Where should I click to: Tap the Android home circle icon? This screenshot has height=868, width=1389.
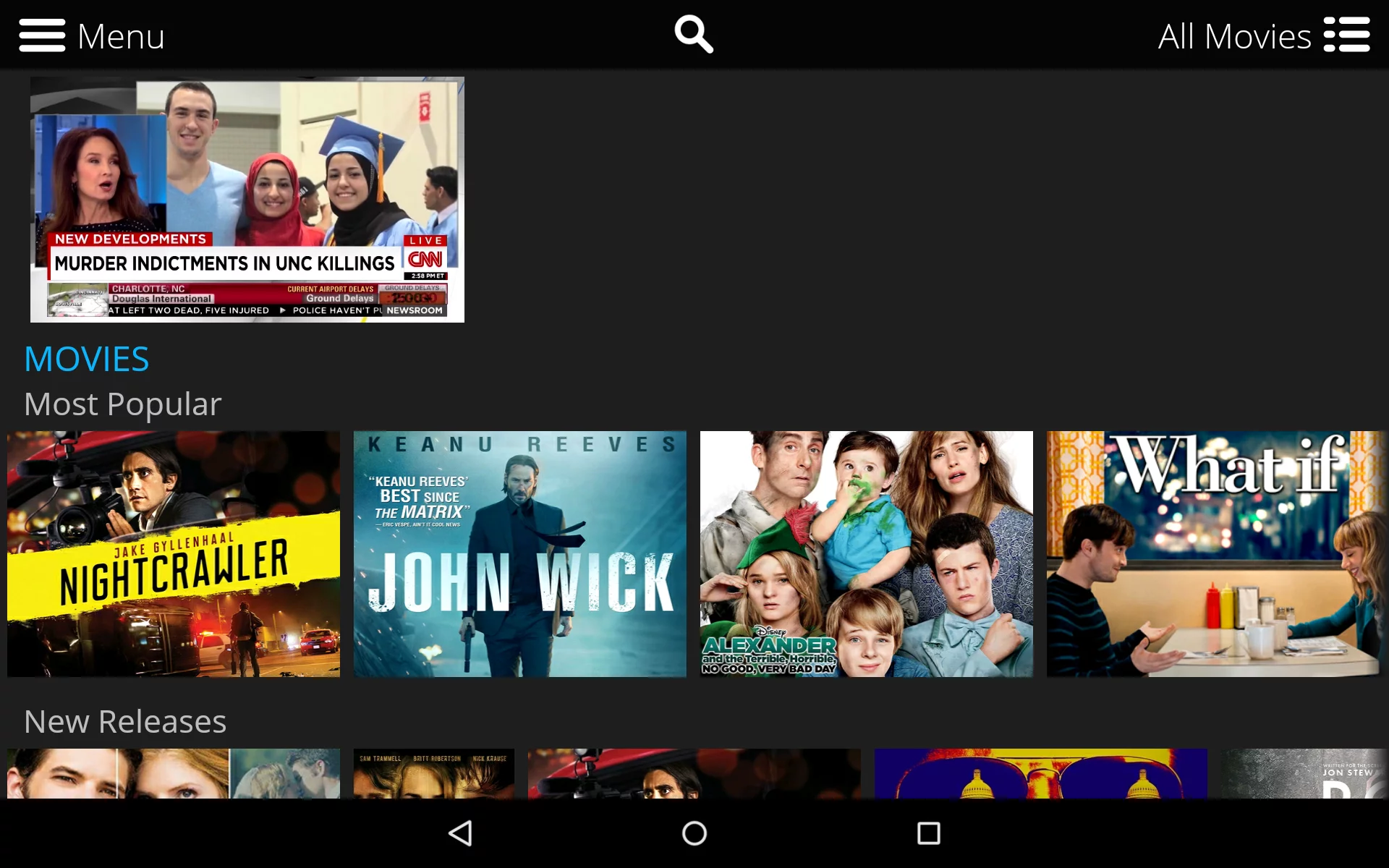pos(693,833)
